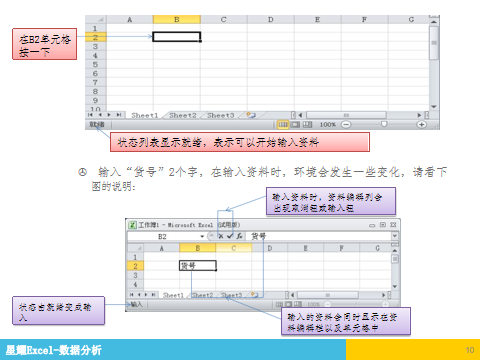Screen dimensions: 480x360
Task: Click the Page Layout view icon in 工作簿1
Action: coord(288,304)
